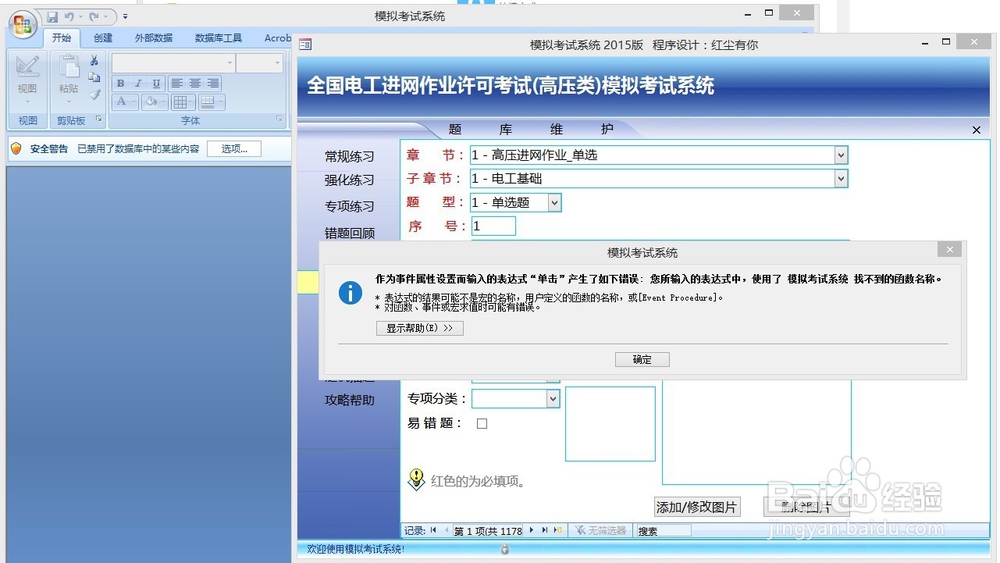Toggle Bold formatting
The image size is (1000, 563).
click(121, 84)
